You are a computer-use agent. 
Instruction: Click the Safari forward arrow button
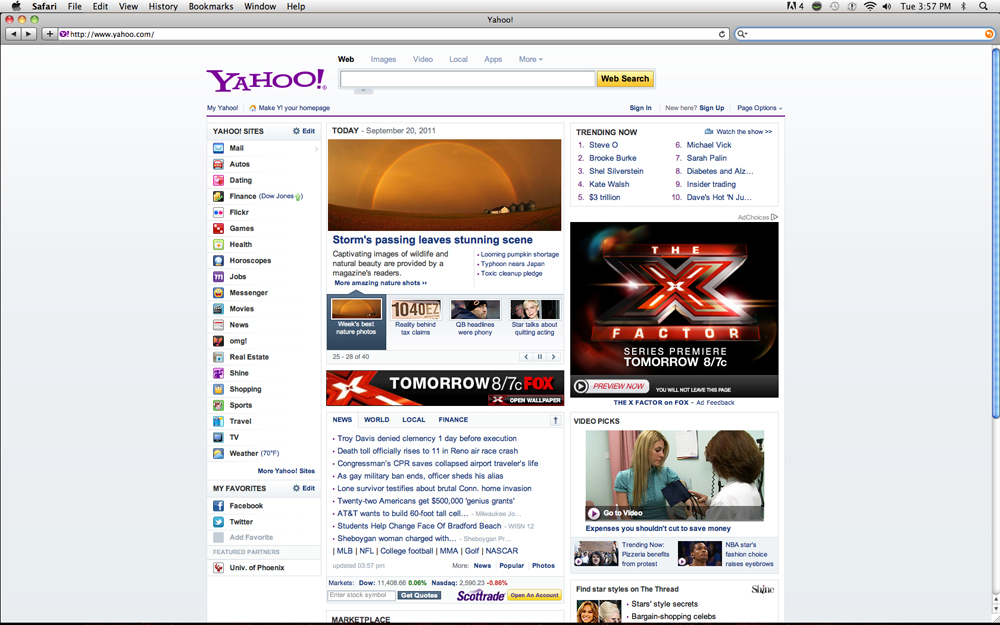pos(29,34)
